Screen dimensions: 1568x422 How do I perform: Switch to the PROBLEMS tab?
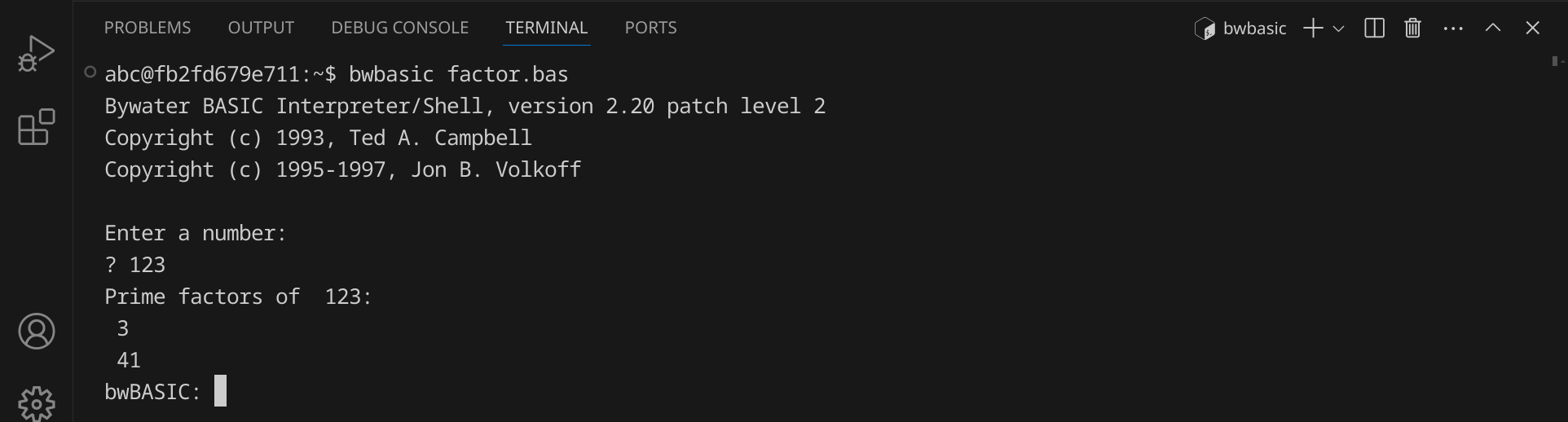click(148, 28)
